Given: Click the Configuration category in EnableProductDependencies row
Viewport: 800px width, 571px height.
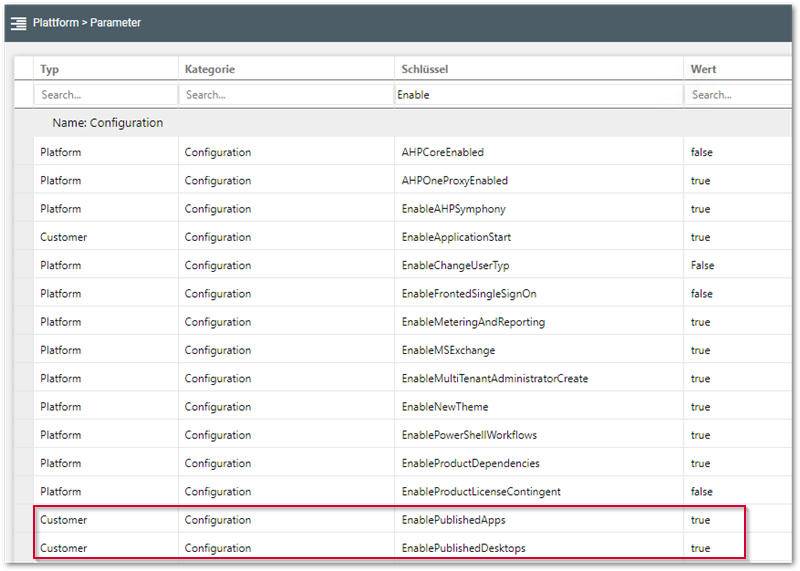Looking at the screenshot, I should coord(218,463).
